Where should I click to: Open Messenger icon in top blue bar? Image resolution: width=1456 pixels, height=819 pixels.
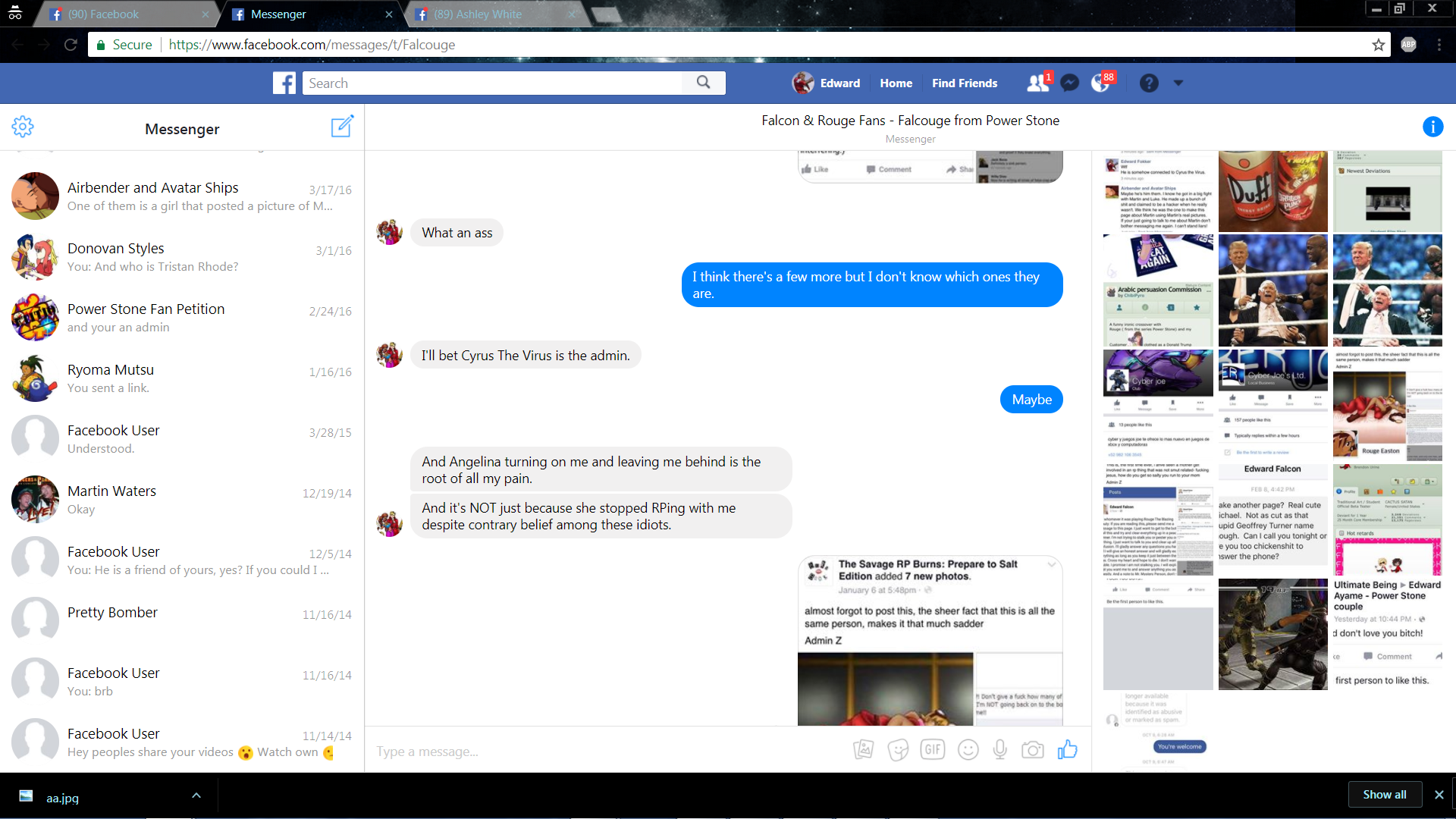tap(1070, 83)
